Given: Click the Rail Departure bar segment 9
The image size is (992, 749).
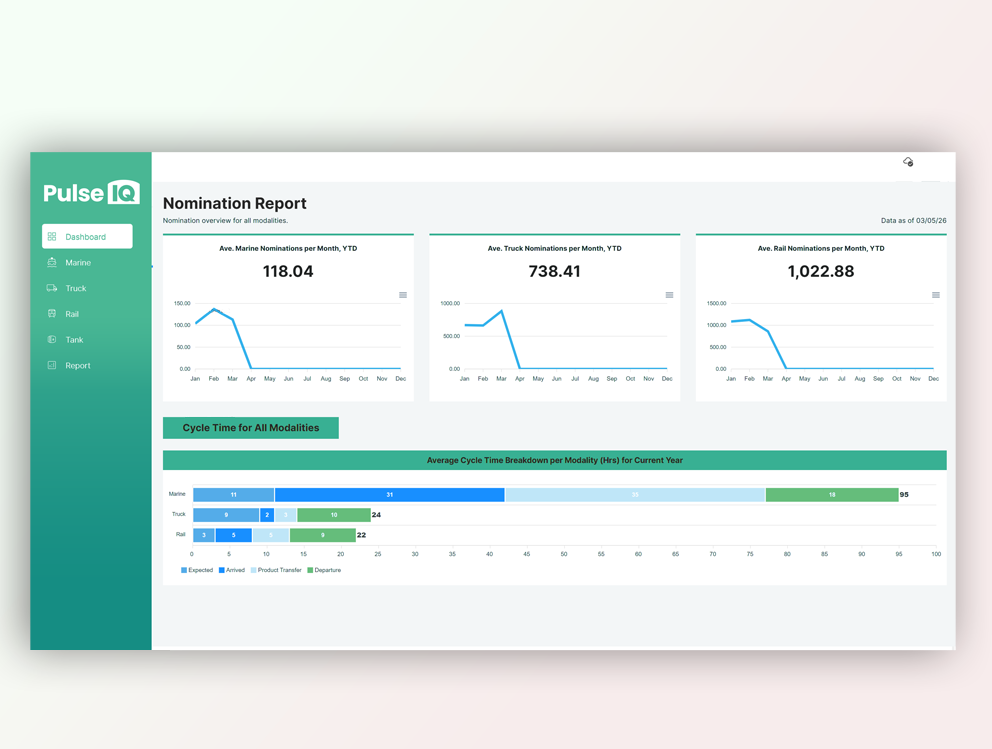Looking at the screenshot, I should tap(323, 535).
